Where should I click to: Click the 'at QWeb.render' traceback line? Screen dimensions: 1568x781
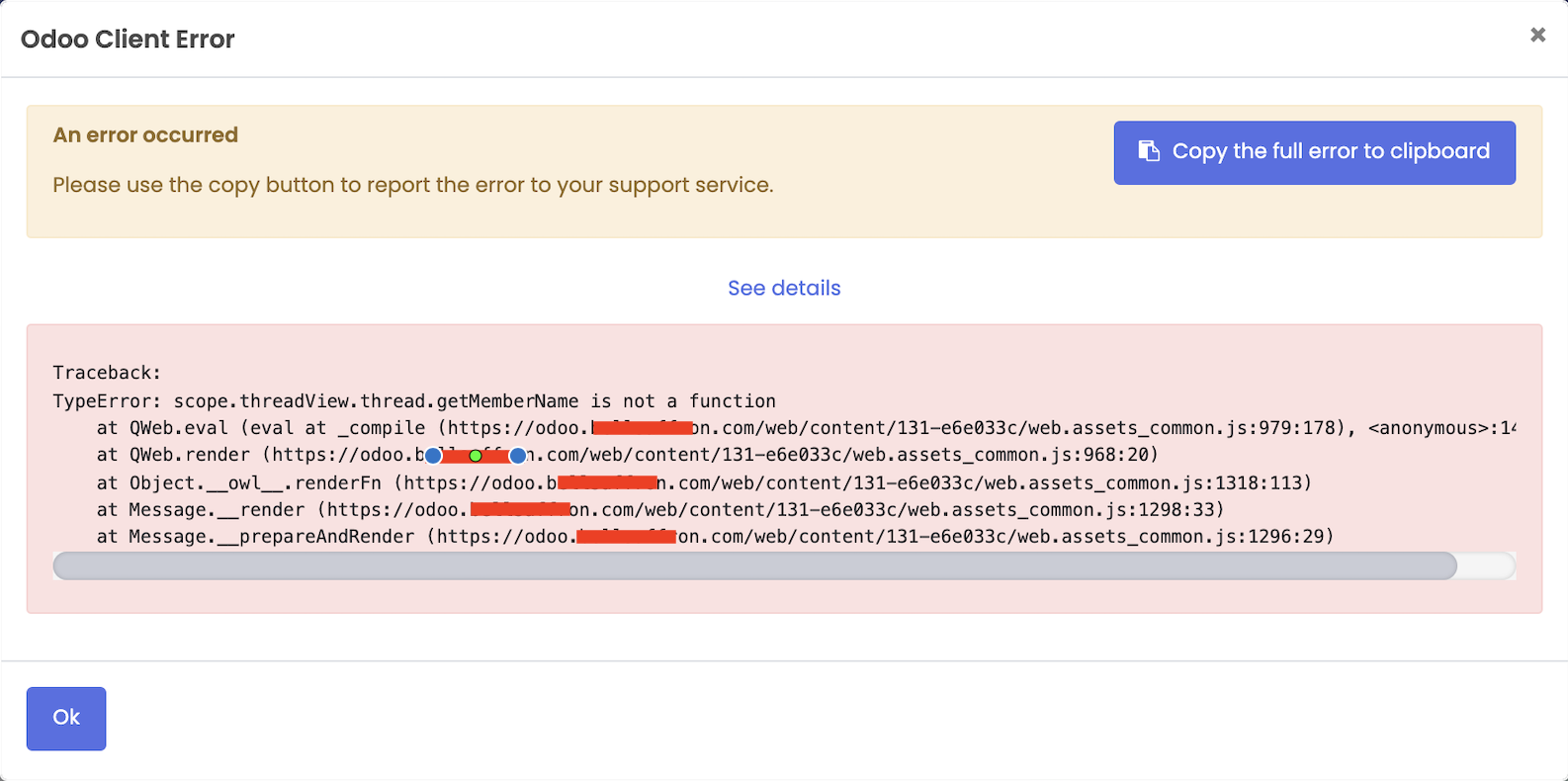pyautogui.click(x=627, y=455)
